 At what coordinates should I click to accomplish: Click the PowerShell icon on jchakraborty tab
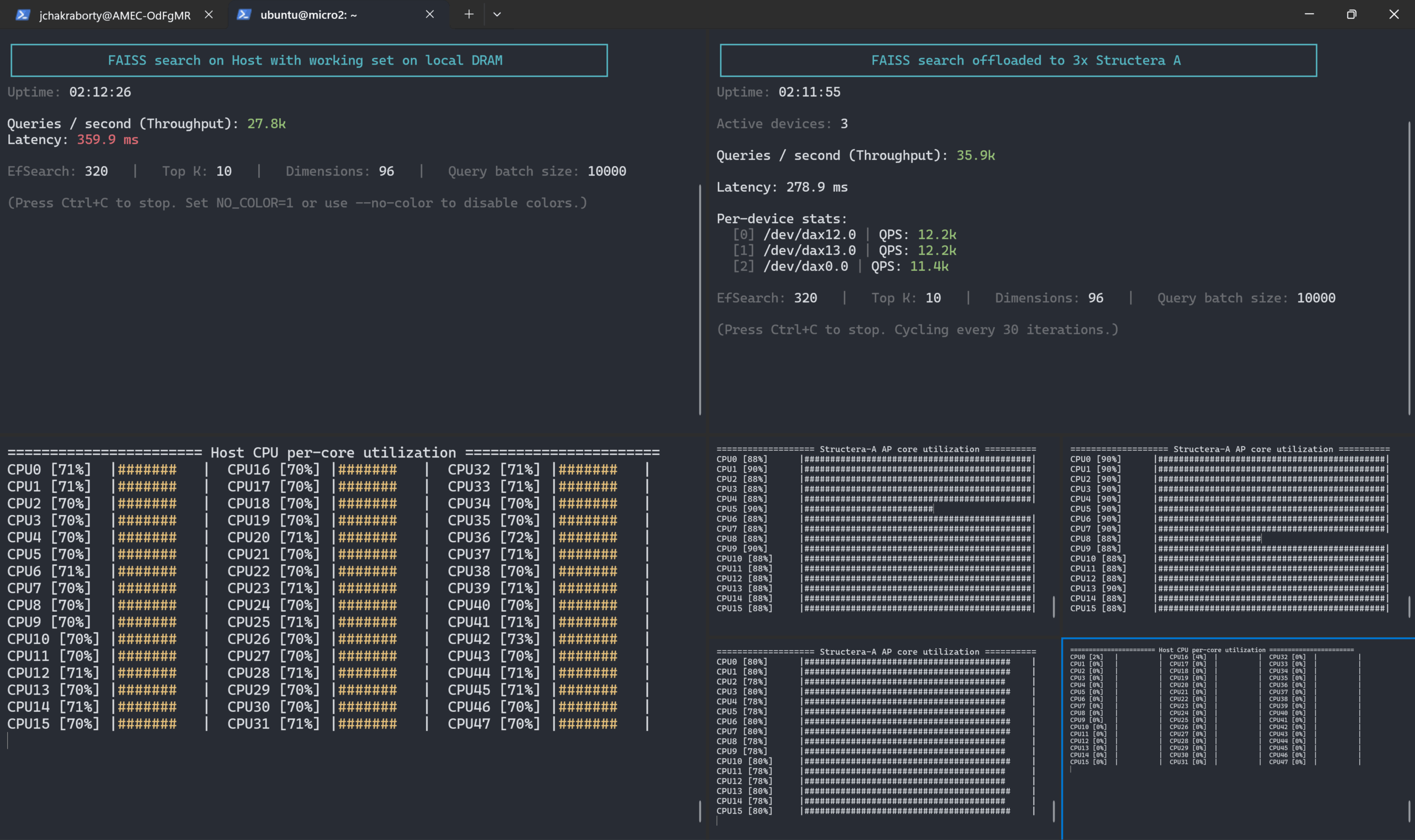pyautogui.click(x=23, y=15)
